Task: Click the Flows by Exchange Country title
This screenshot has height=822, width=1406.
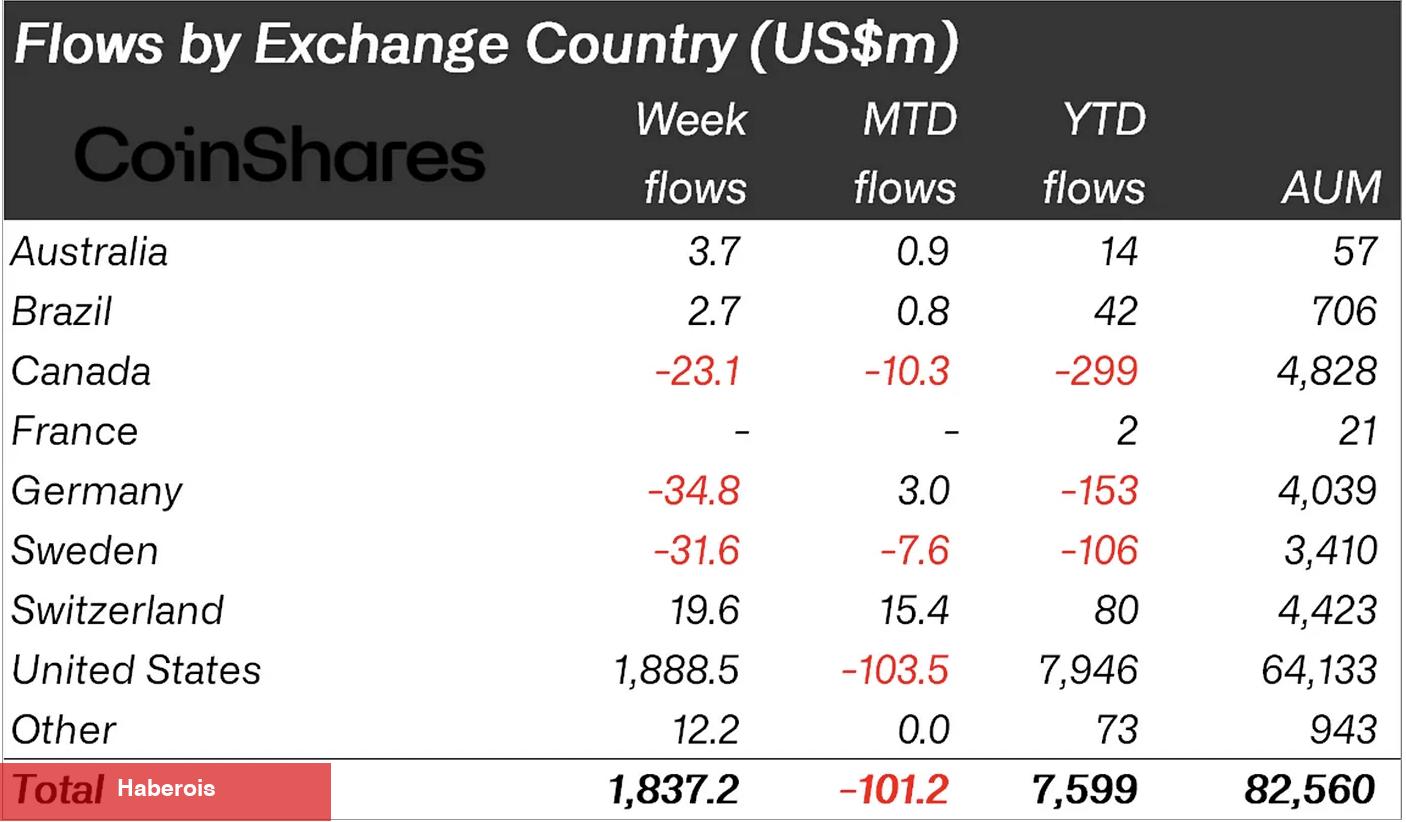Action: click(487, 44)
